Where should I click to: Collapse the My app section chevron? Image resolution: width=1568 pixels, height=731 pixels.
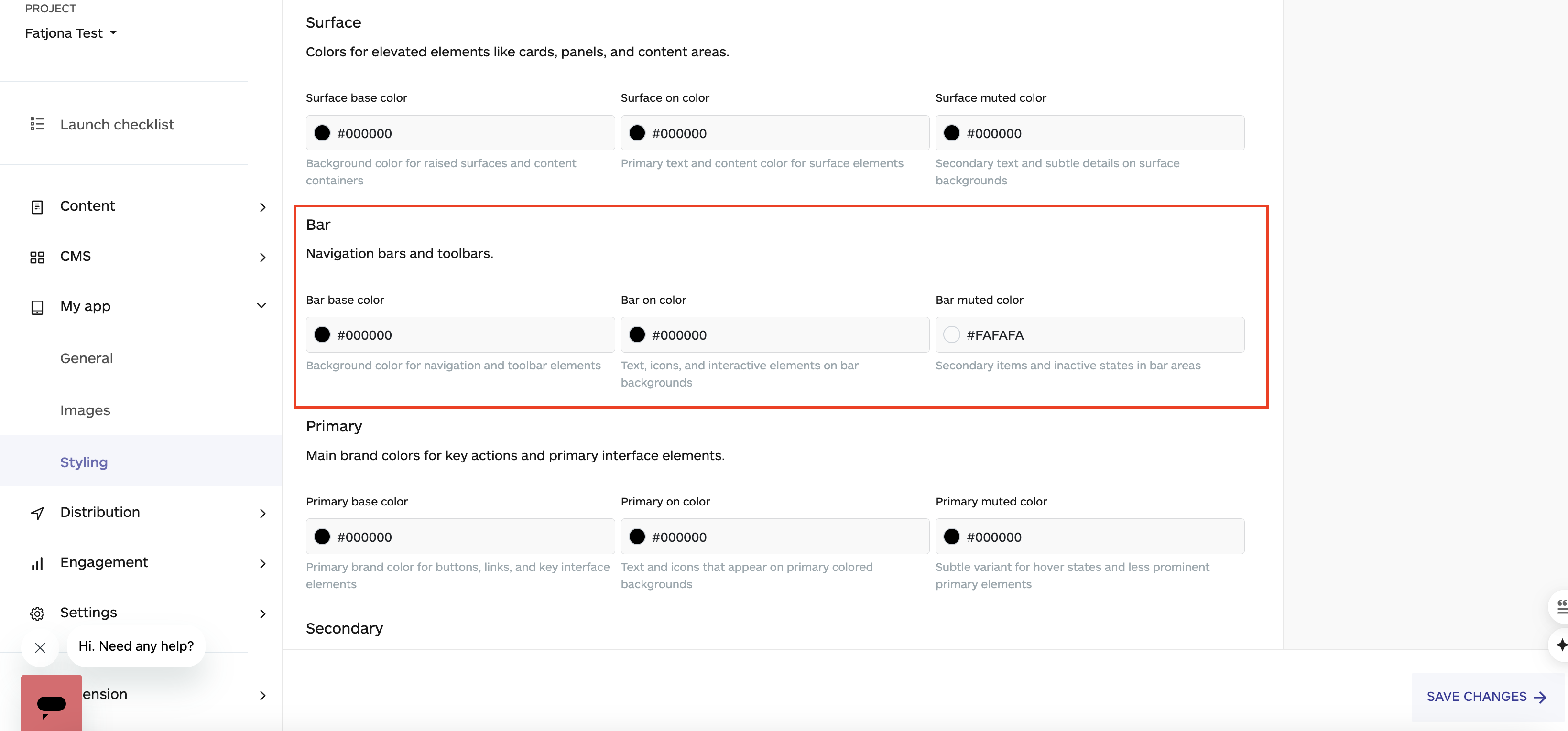(262, 305)
